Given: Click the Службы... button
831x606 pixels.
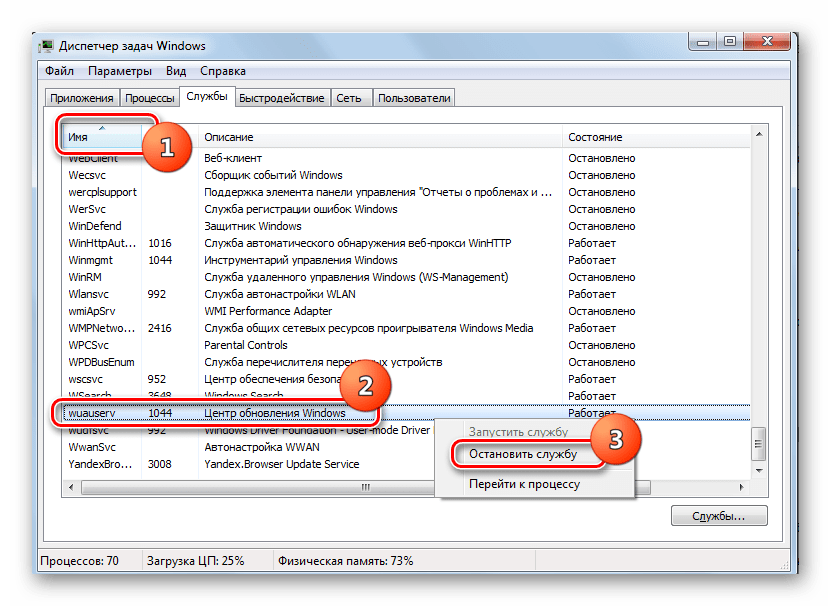Looking at the screenshot, I should click(x=719, y=516).
